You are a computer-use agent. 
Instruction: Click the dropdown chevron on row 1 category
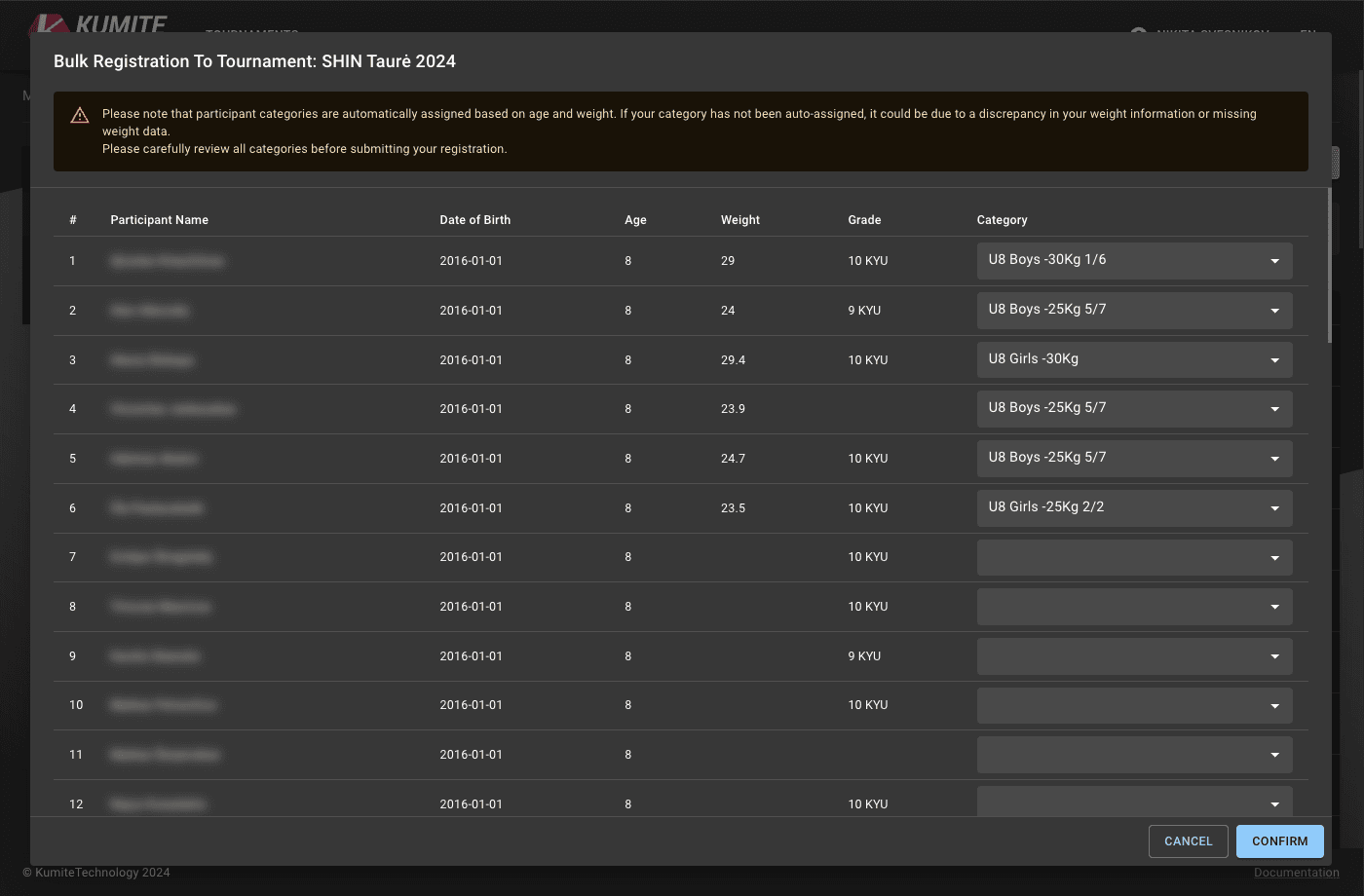point(1274,260)
